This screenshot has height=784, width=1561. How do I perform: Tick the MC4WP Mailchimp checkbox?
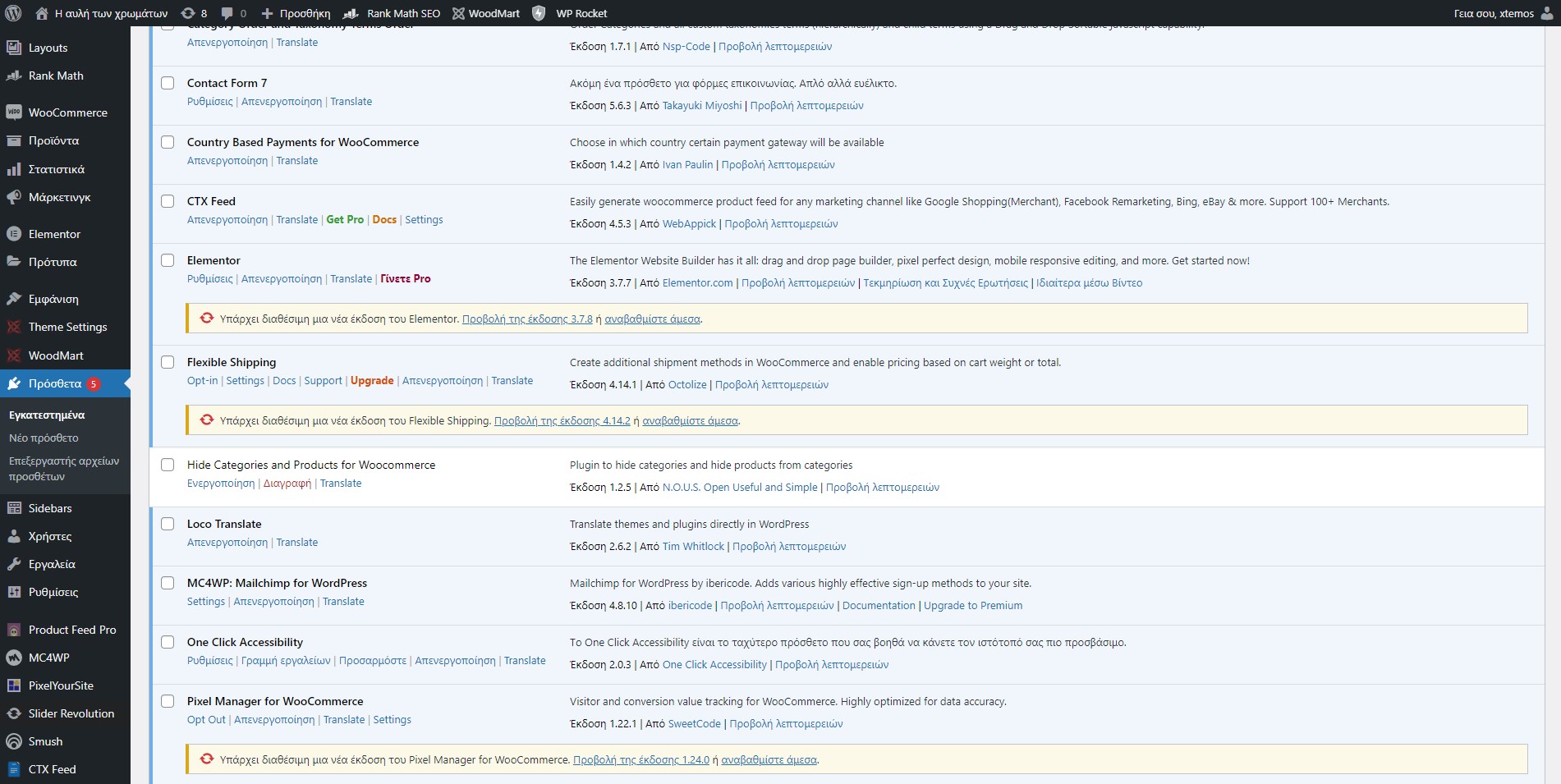[x=168, y=583]
